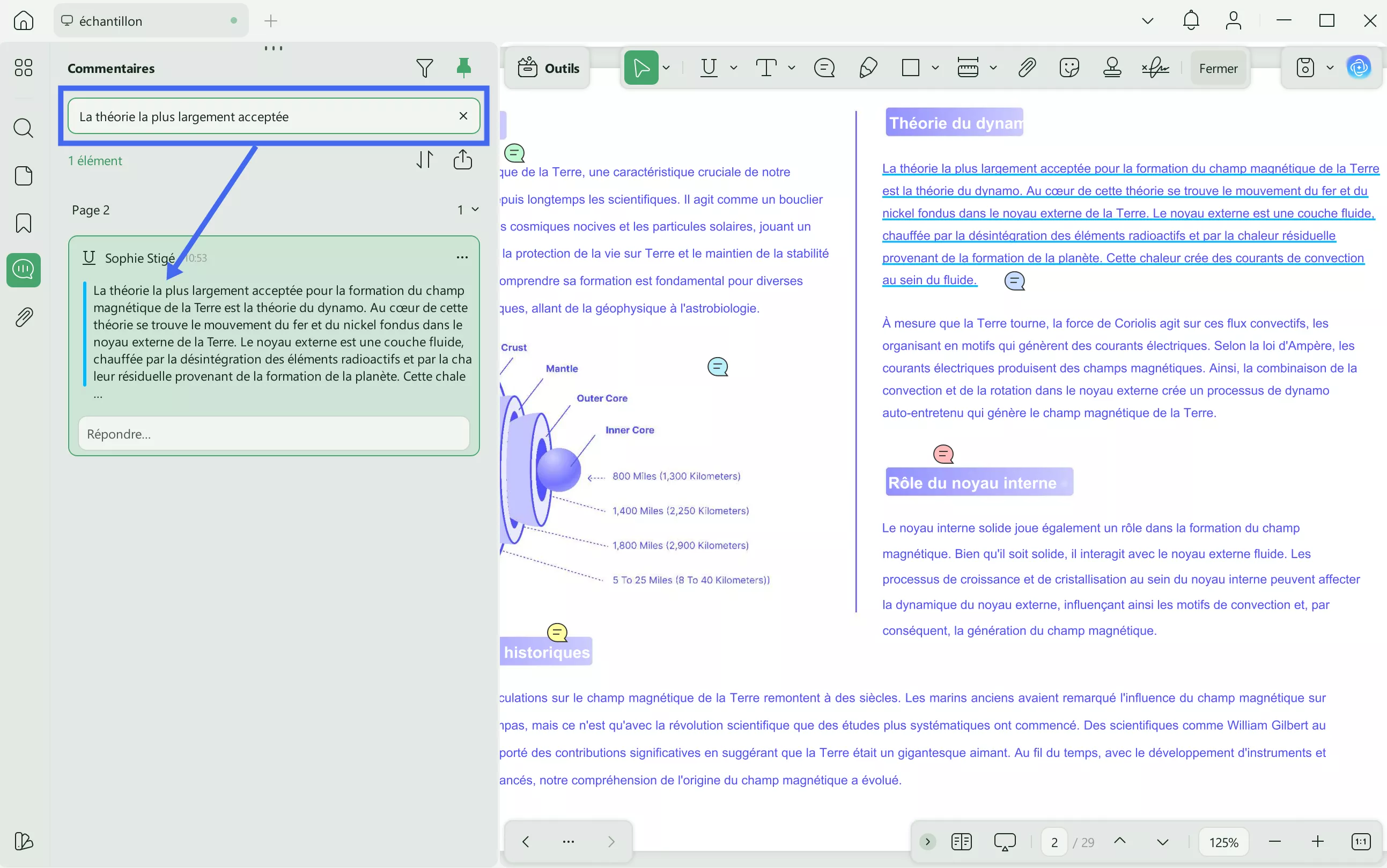Open the bookmarks sidebar panel
The image size is (1387, 868).
pyautogui.click(x=24, y=222)
